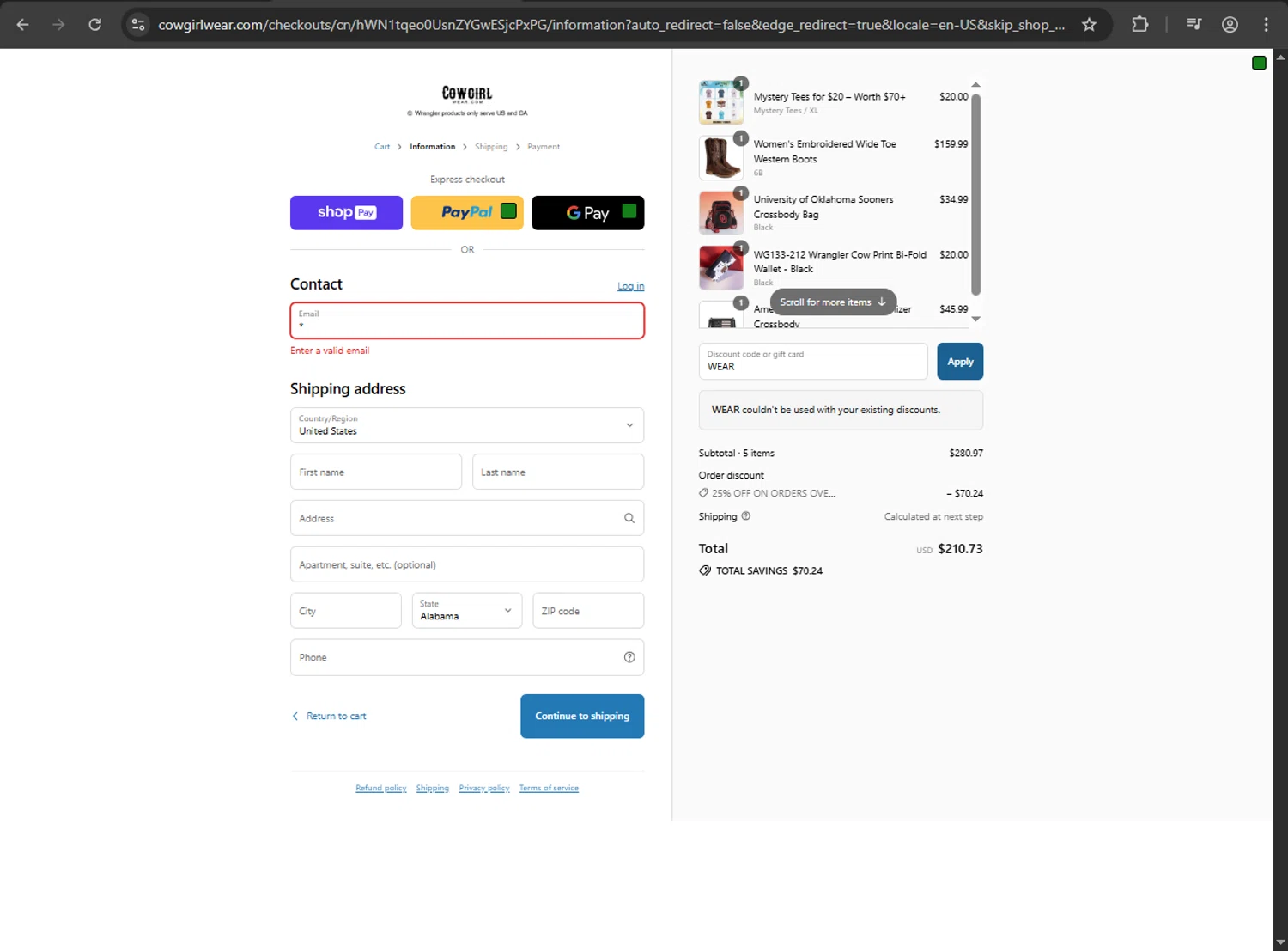Screen dimensions: 1288x951
Task: Open the Country/Region dropdown
Action: click(x=467, y=425)
